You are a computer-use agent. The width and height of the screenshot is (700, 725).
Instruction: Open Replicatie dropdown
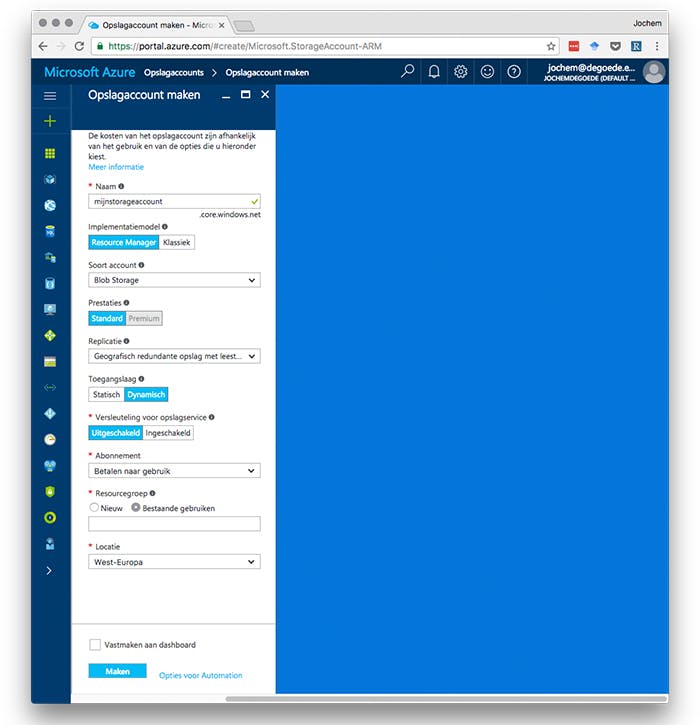coord(174,356)
